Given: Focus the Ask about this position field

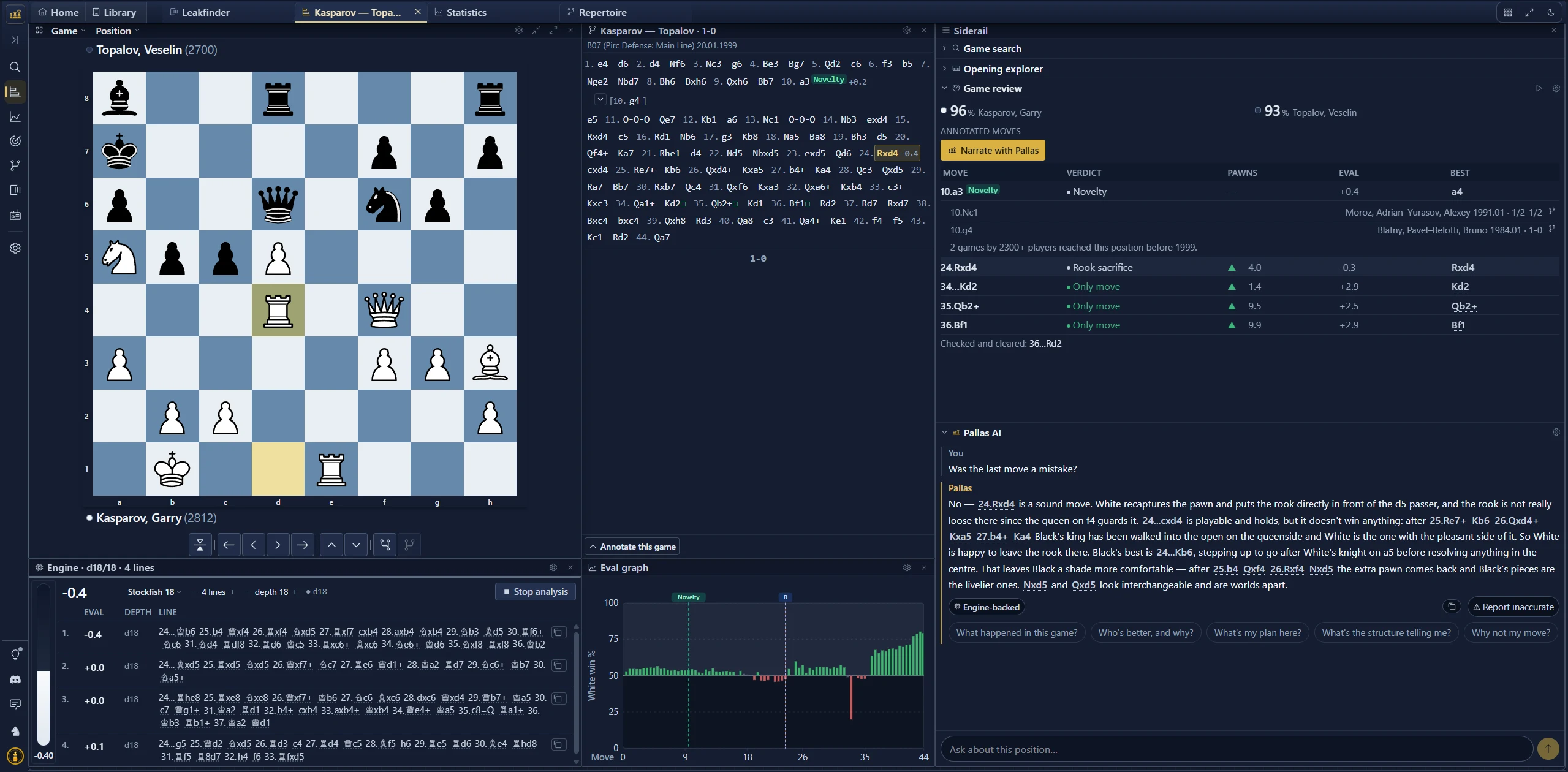Looking at the screenshot, I should click(x=1236, y=749).
